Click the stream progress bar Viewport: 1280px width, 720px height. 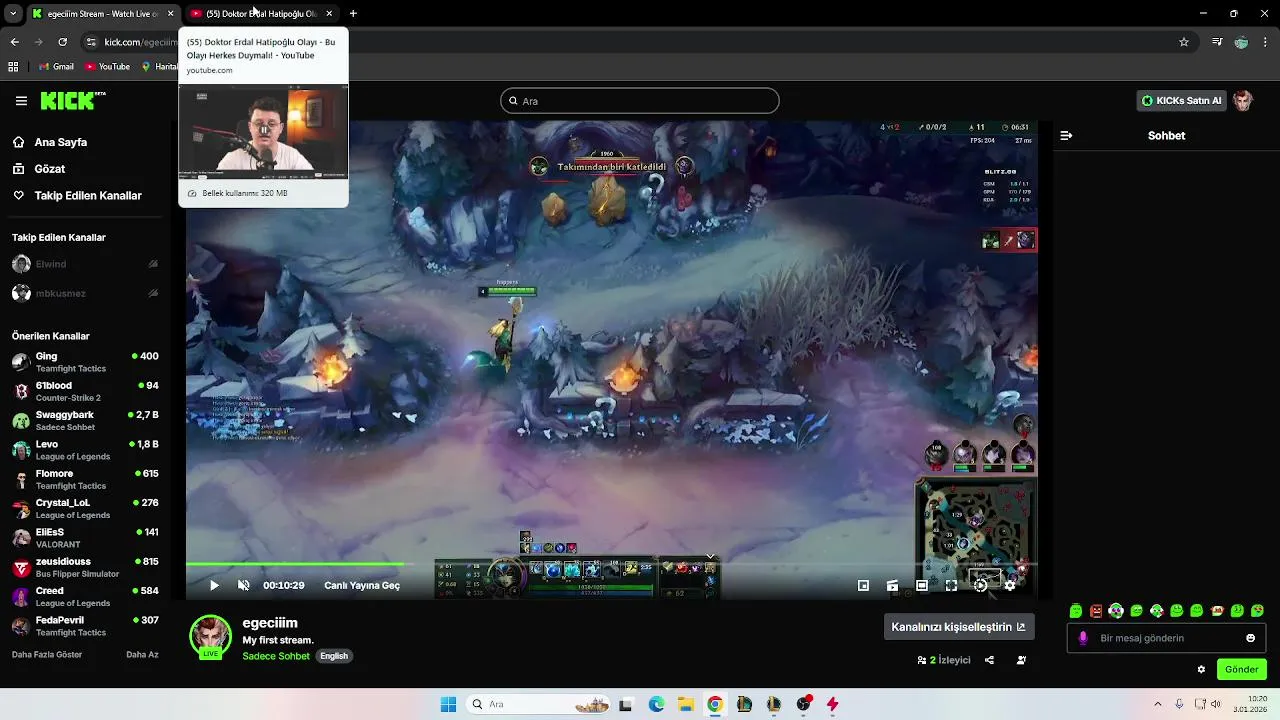click(x=611, y=565)
